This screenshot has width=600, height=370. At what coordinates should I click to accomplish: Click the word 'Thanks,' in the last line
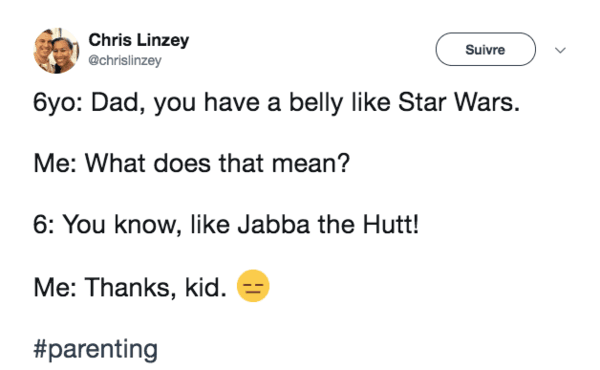[x=131, y=287]
